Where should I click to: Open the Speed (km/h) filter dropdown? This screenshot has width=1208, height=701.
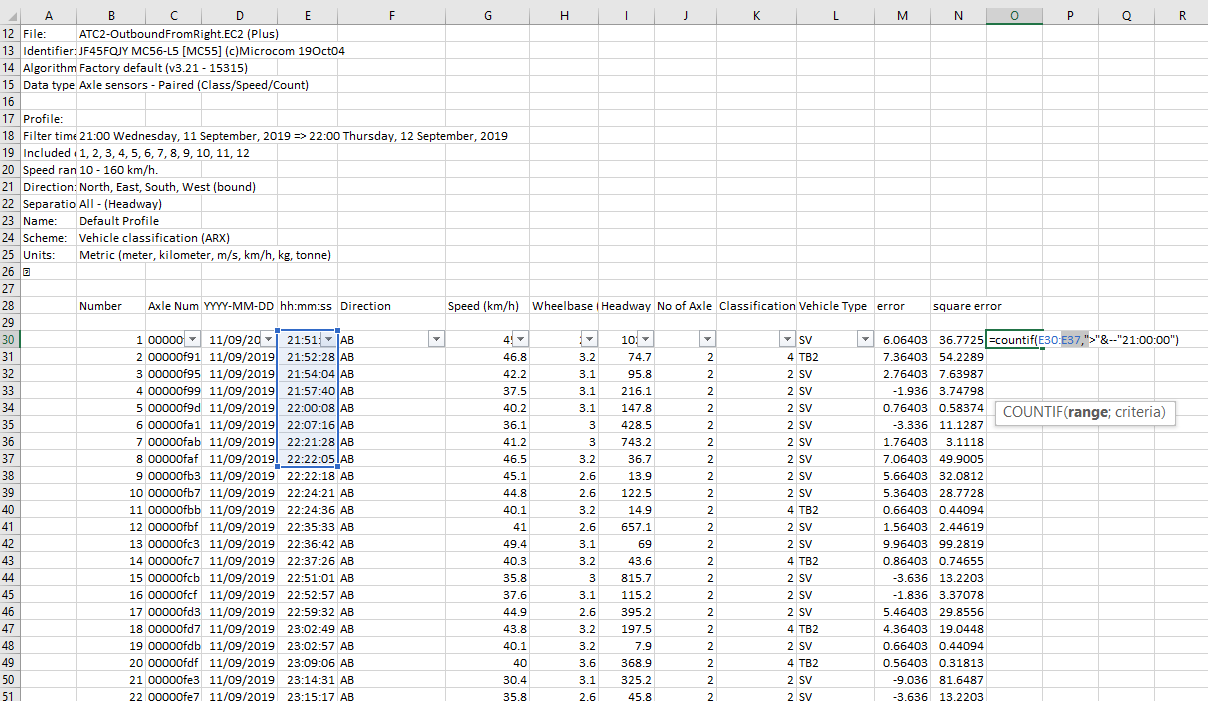click(x=521, y=340)
